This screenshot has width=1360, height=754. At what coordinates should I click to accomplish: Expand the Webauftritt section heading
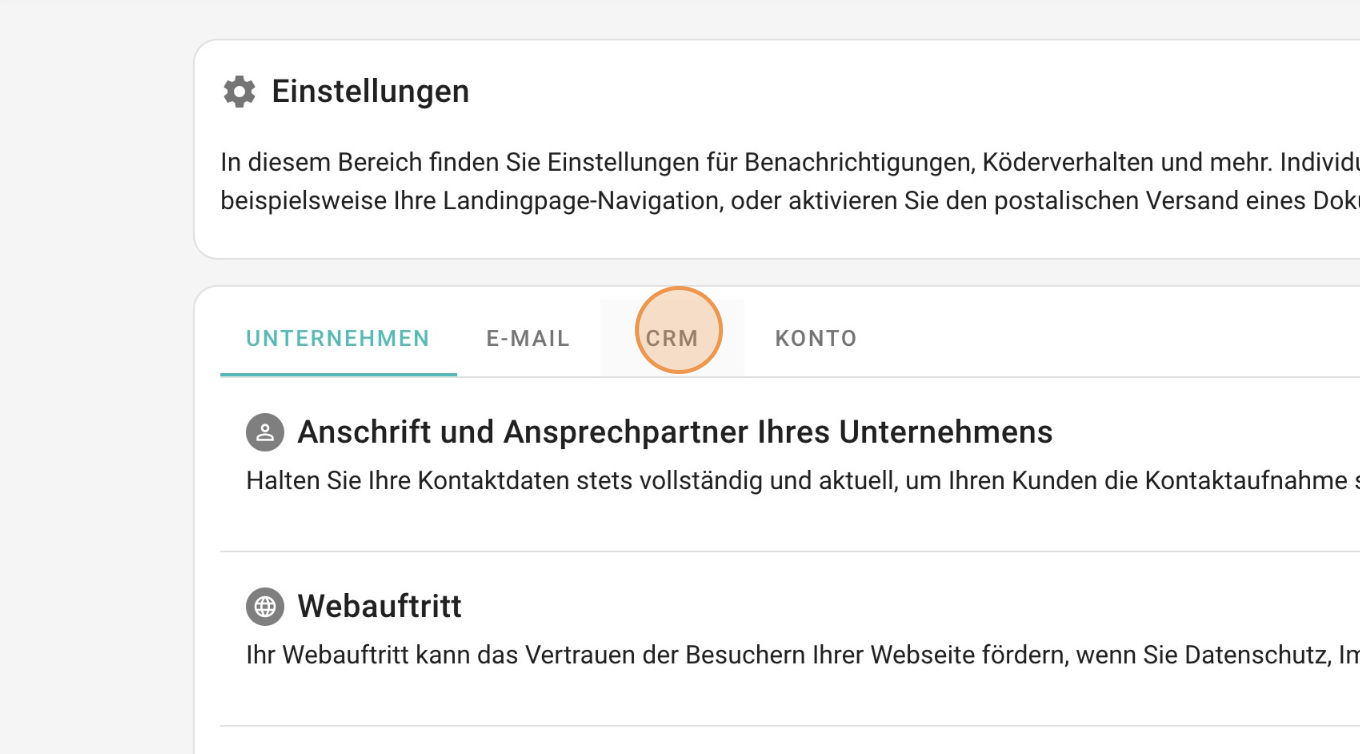[379, 606]
